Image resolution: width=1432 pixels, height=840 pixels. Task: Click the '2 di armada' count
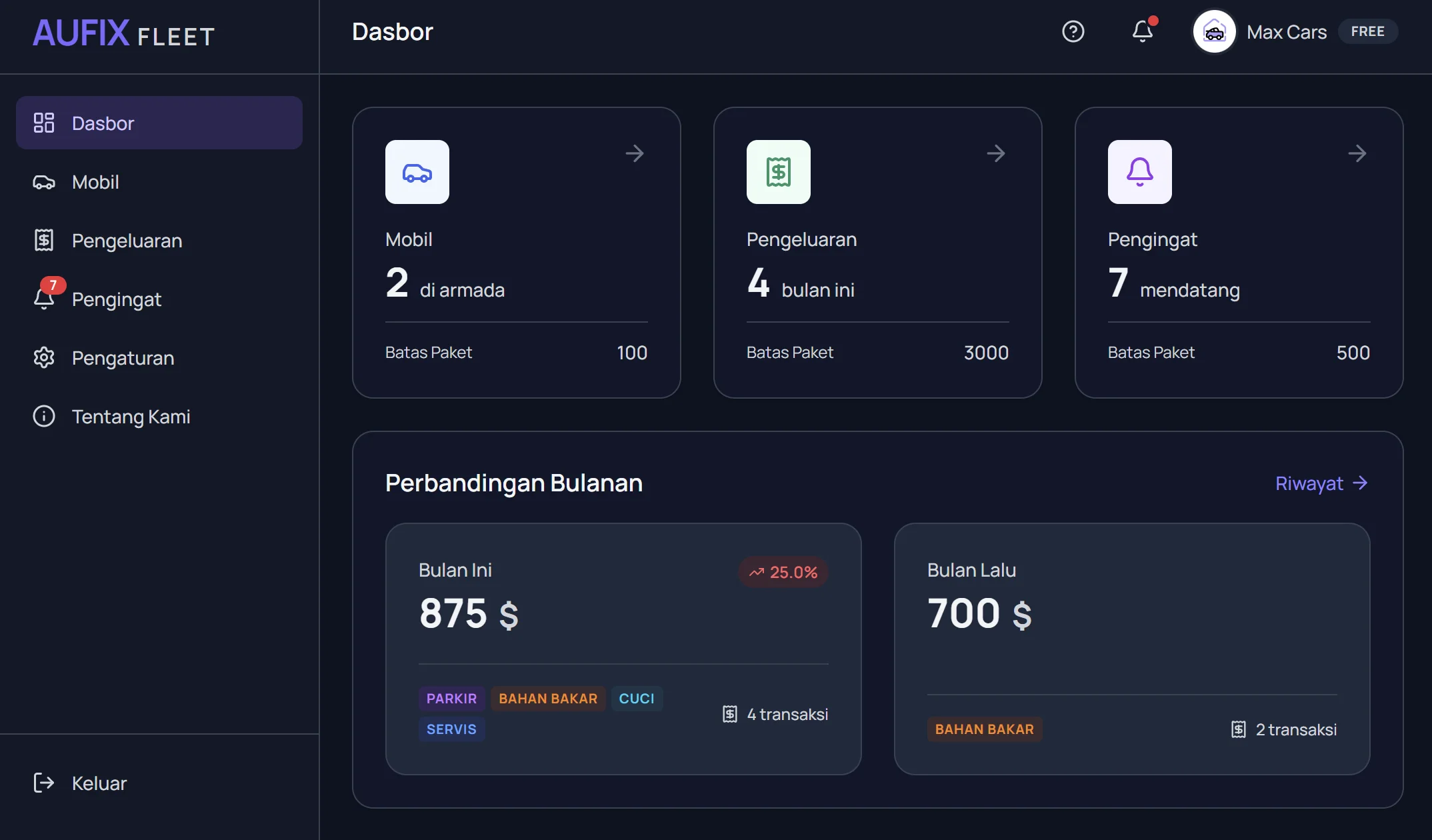tap(445, 283)
